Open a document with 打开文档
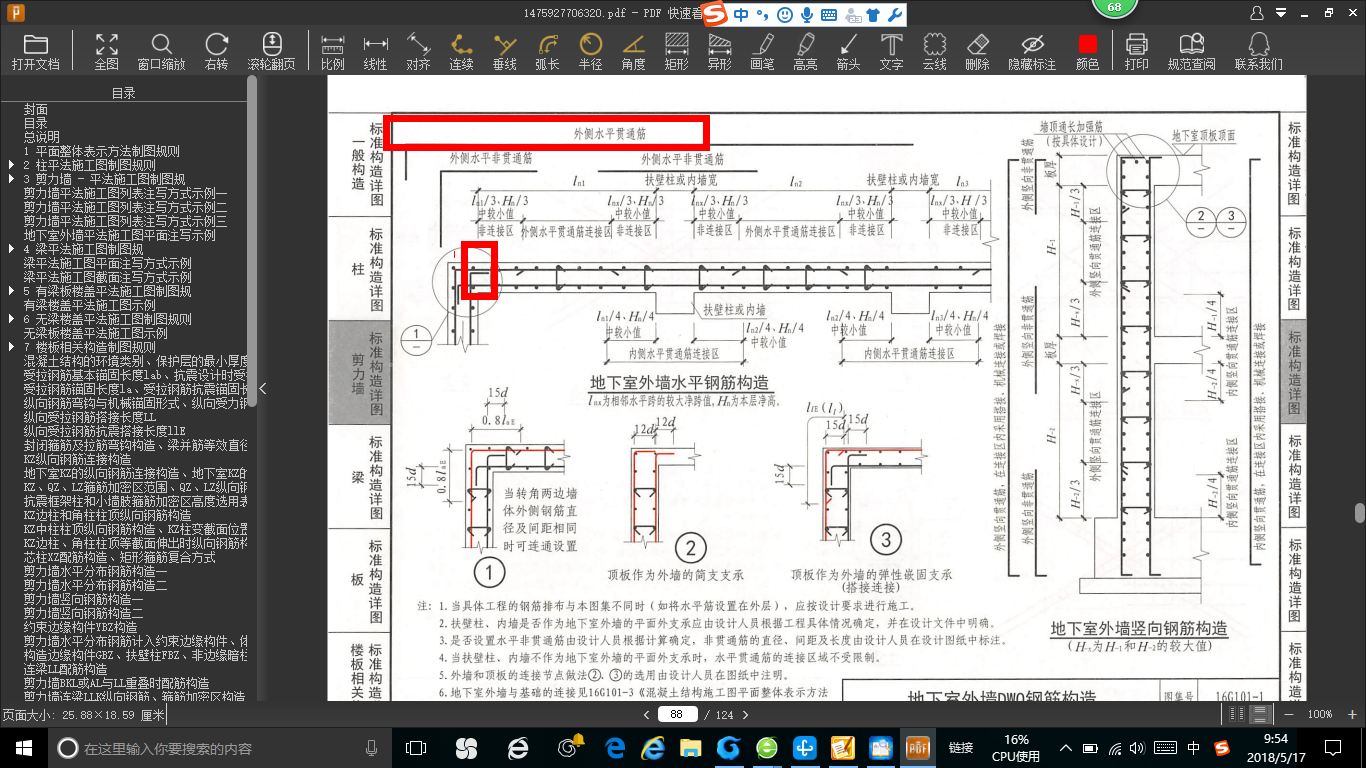 (36, 51)
